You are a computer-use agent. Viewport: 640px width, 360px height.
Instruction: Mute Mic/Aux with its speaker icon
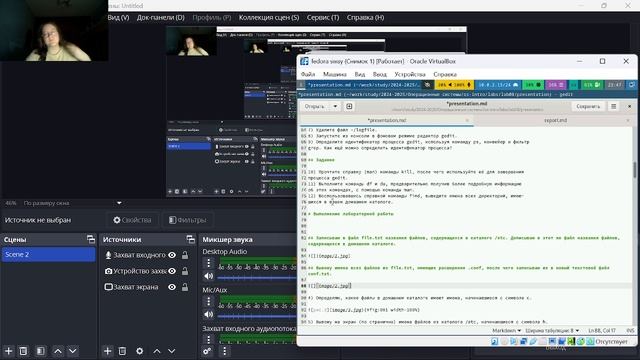point(209,314)
